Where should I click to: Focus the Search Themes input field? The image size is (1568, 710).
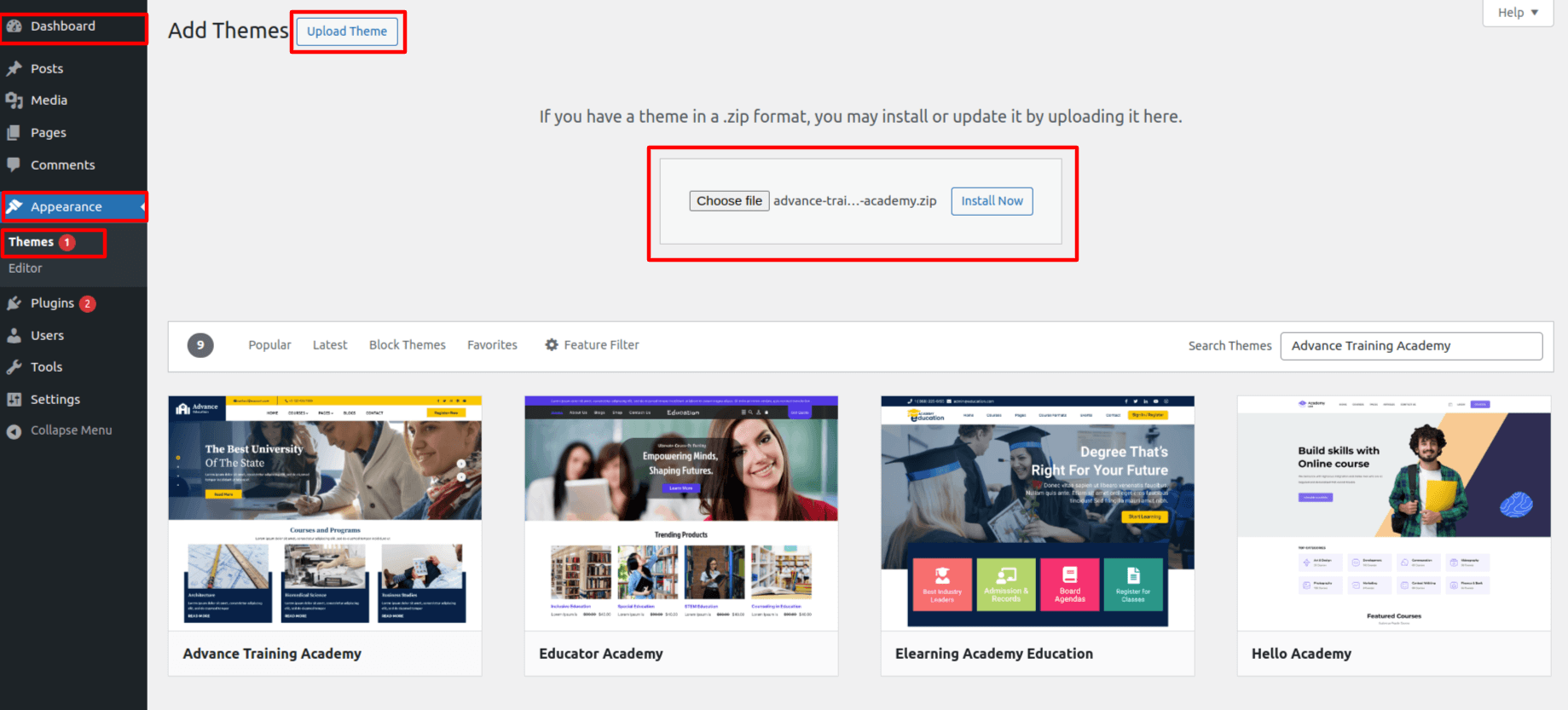pyautogui.click(x=1411, y=346)
